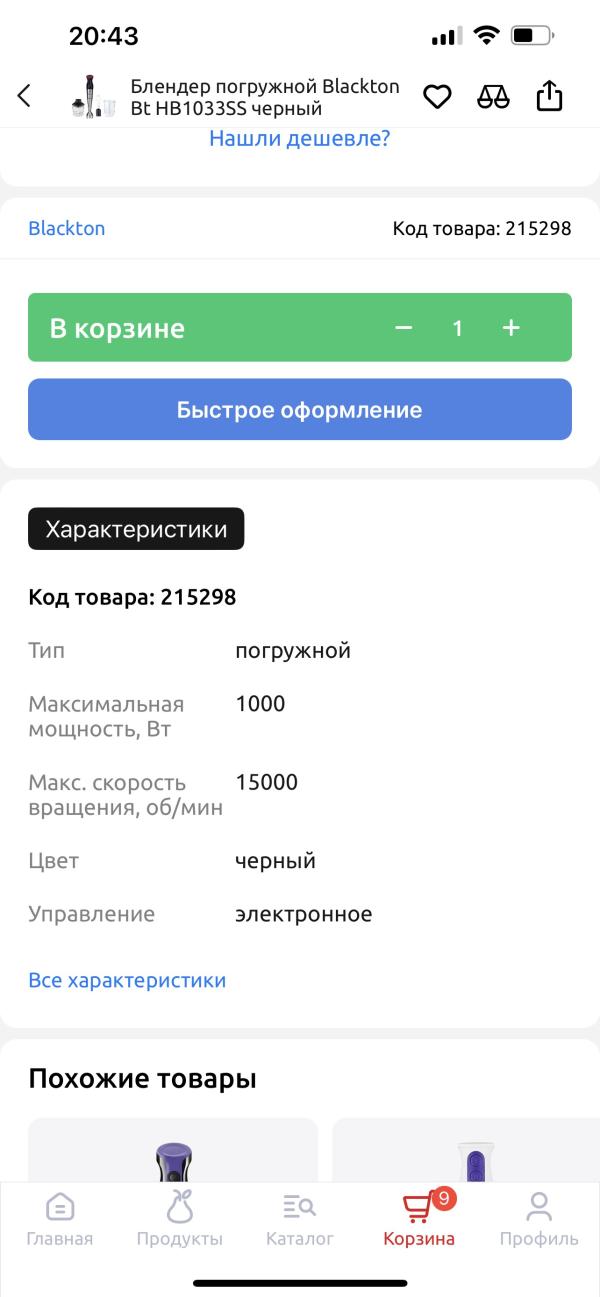The height and width of the screenshot is (1297, 600).
Task: Open product comparison scales icon
Action: (x=493, y=97)
